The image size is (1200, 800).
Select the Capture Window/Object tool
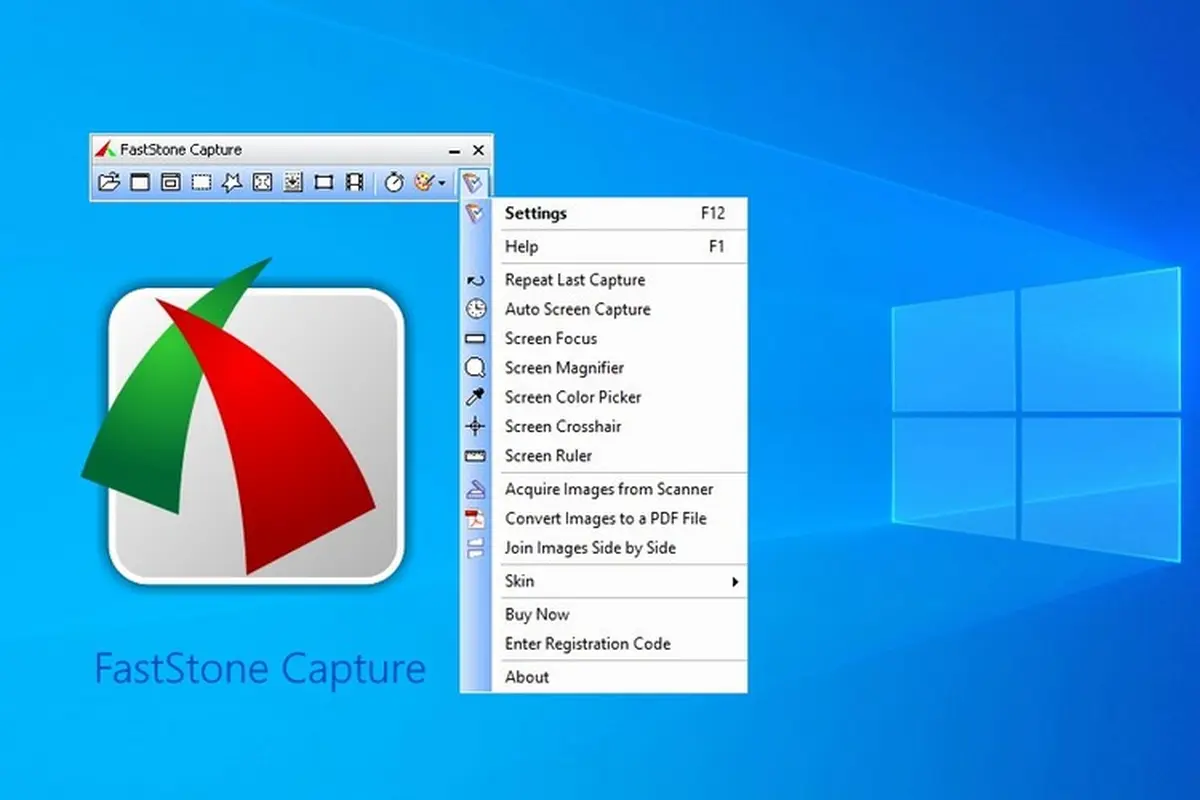coord(171,182)
